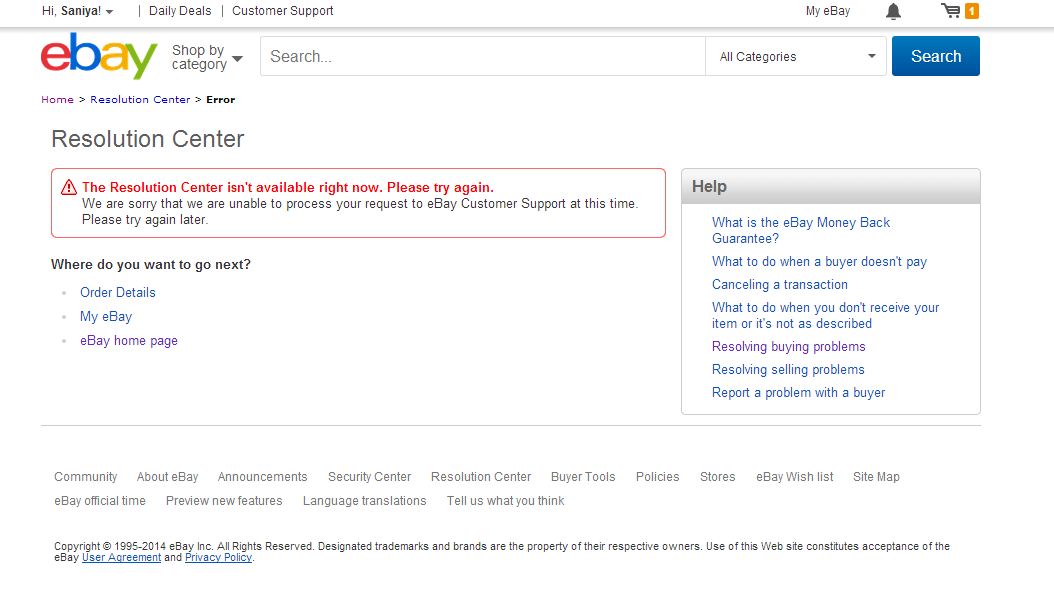The image size is (1054, 595).
Task: Open Tell us what you think link
Action: click(x=505, y=501)
